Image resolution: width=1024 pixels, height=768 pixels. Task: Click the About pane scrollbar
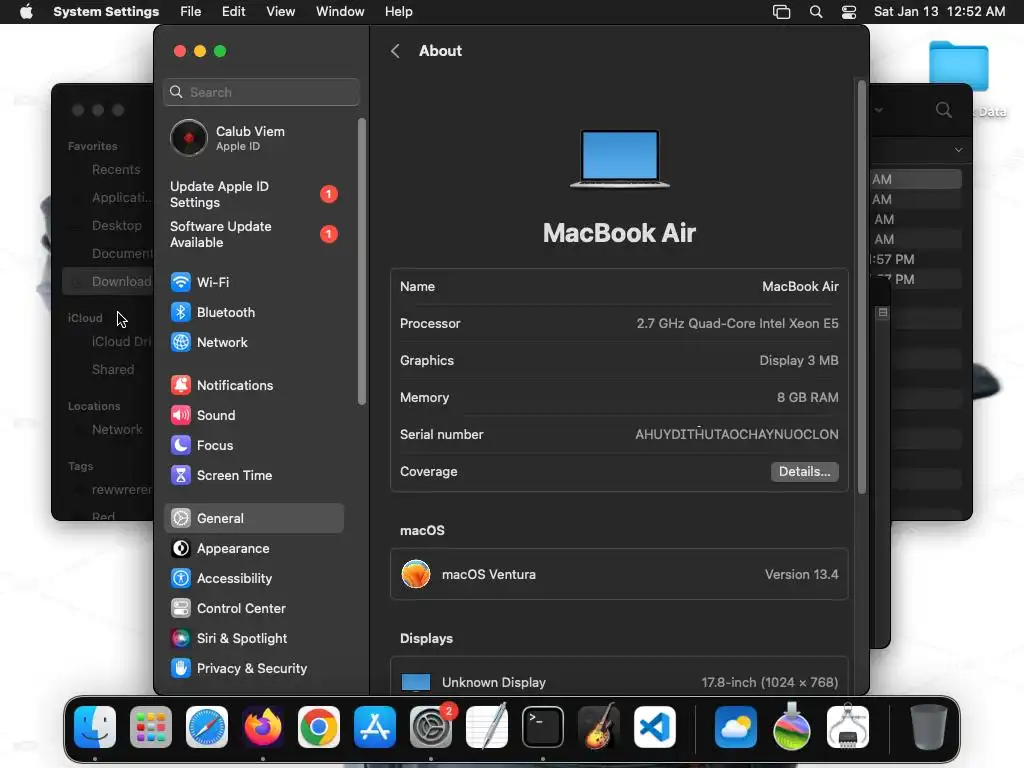(x=861, y=287)
